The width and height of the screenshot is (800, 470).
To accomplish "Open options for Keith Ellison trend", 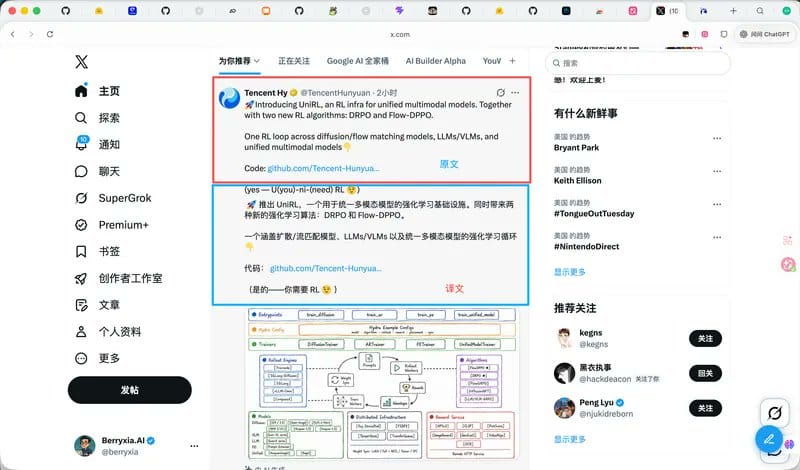I will pos(717,171).
